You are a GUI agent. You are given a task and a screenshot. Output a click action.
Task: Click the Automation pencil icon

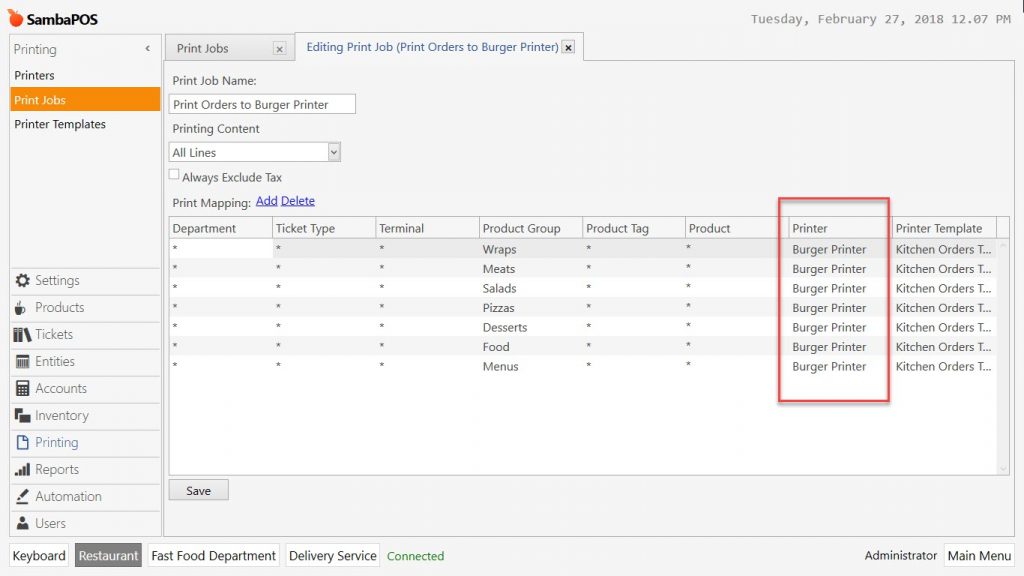[x=23, y=496]
